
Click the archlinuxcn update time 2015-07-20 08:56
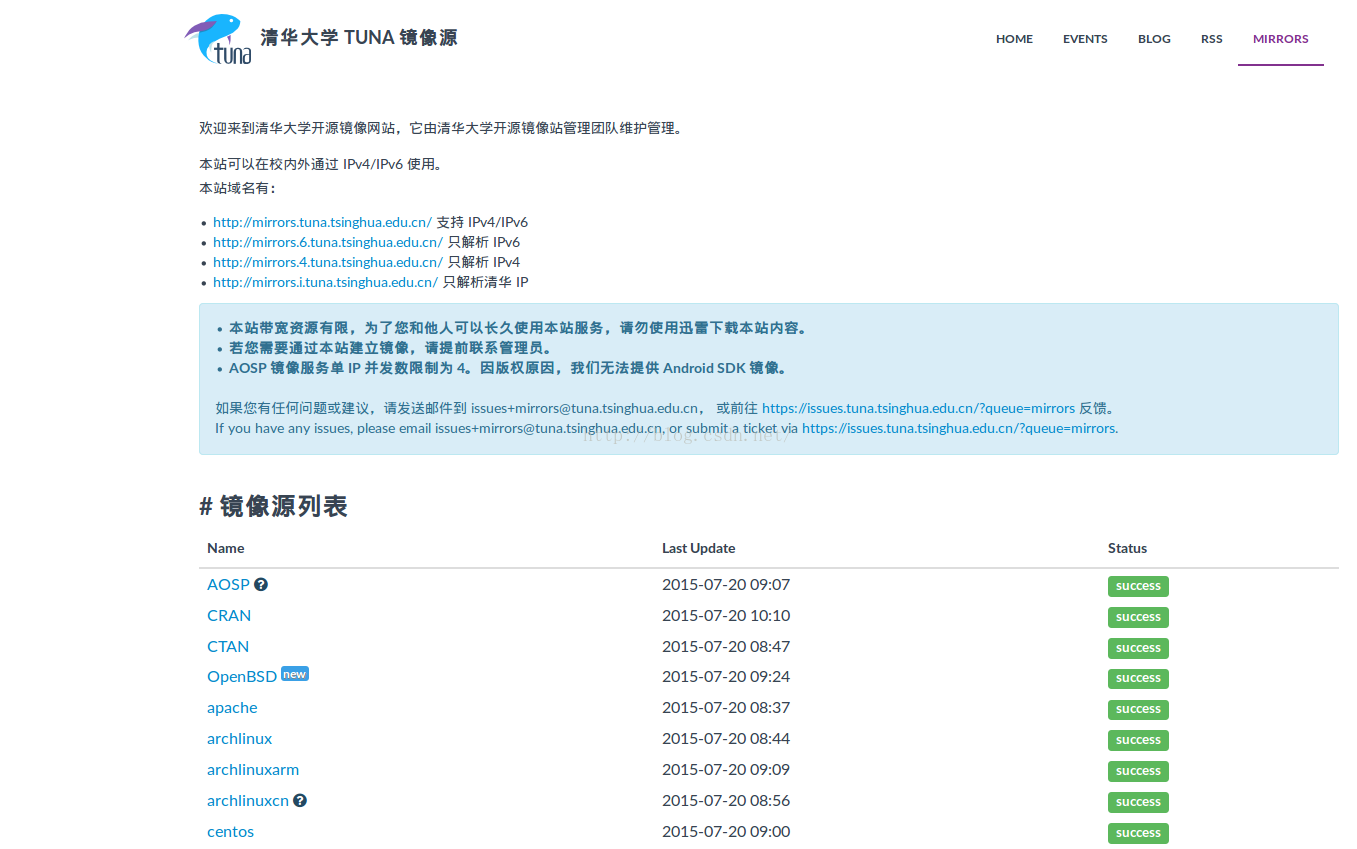point(726,800)
